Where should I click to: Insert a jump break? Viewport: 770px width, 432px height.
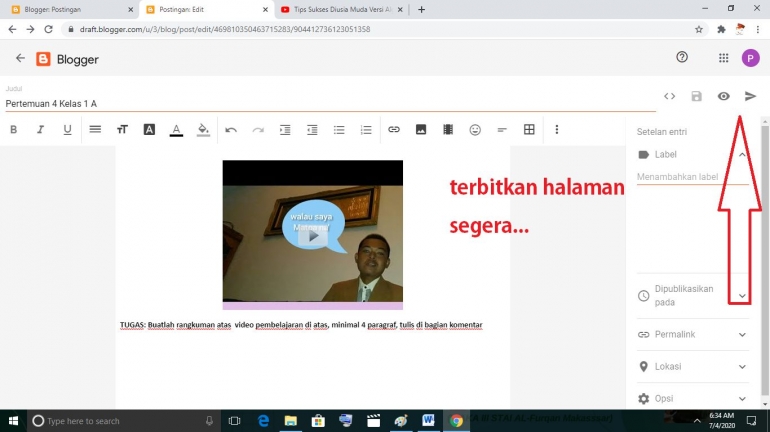pyautogui.click(x=502, y=130)
